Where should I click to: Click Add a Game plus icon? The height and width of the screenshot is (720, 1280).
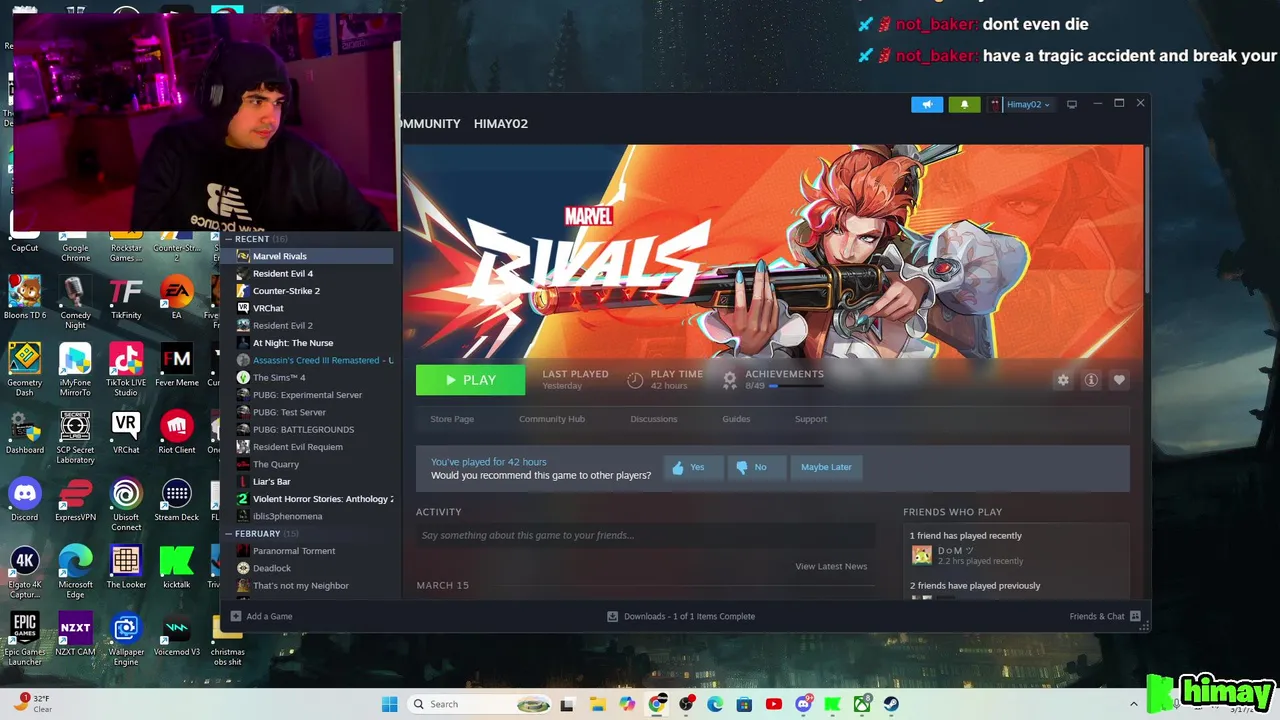click(x=236, y=616)
